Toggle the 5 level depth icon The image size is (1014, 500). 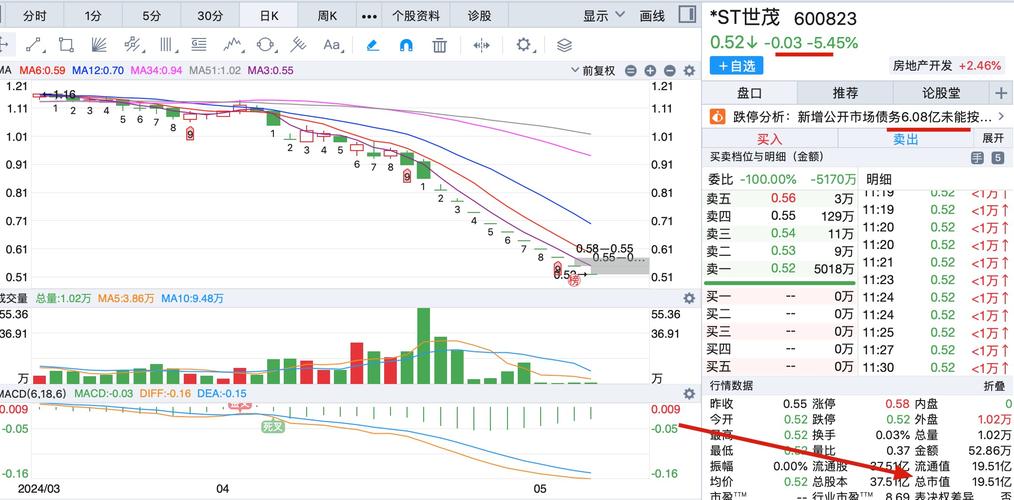click(x=998, y=157)
